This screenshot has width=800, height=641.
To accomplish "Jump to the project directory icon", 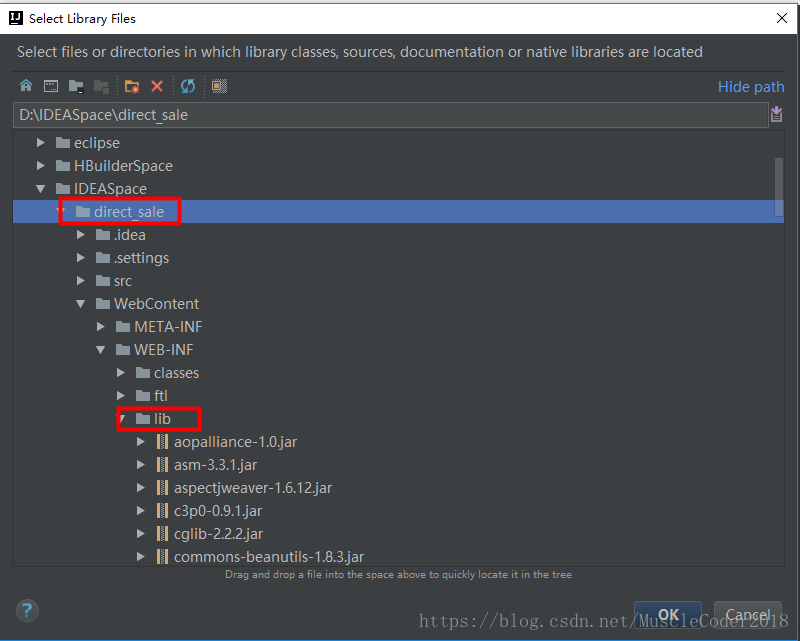I will click(76, 86).
